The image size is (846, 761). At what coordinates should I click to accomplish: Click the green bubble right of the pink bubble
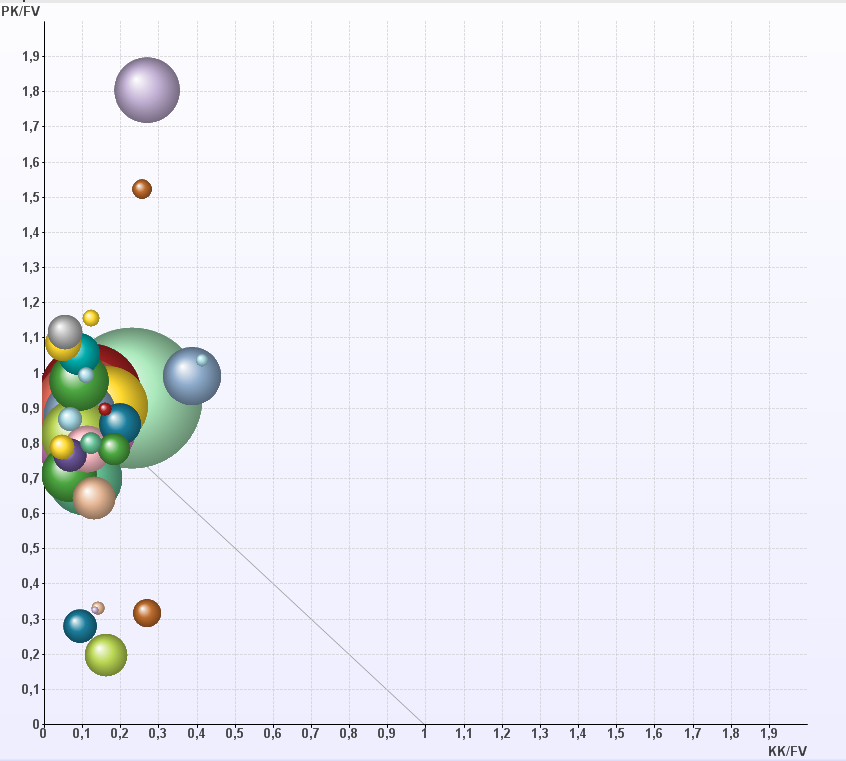click(x=114, y=449)
